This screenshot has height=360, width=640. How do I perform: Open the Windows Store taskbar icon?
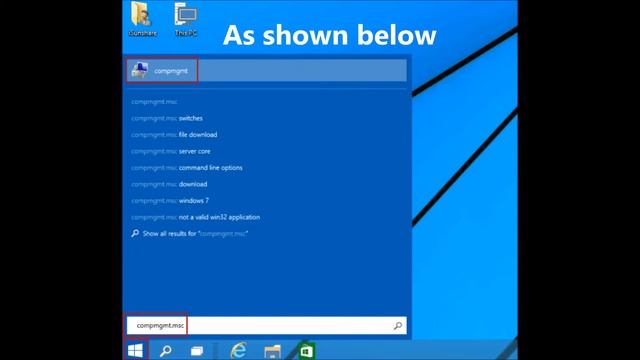307,351
